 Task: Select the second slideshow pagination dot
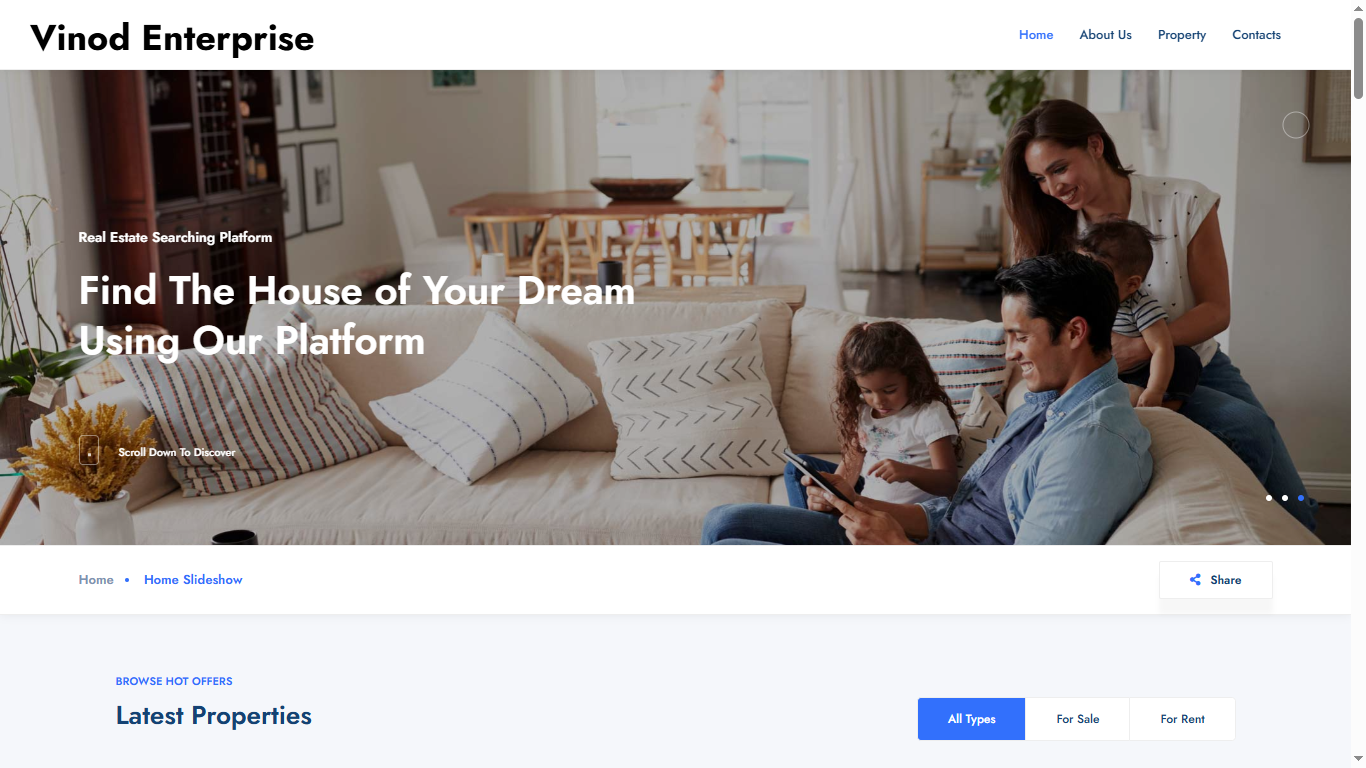tap(1285, 498)
